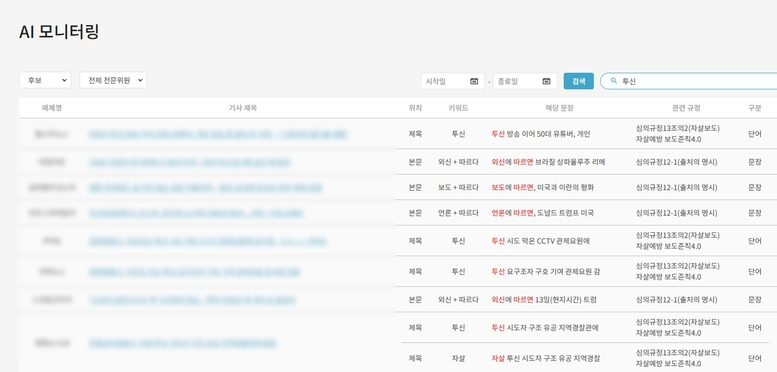Select sentence '투신 시도자 구조 유공 지역경찰관에'
The image size is (777, 372).
point(545,327)
